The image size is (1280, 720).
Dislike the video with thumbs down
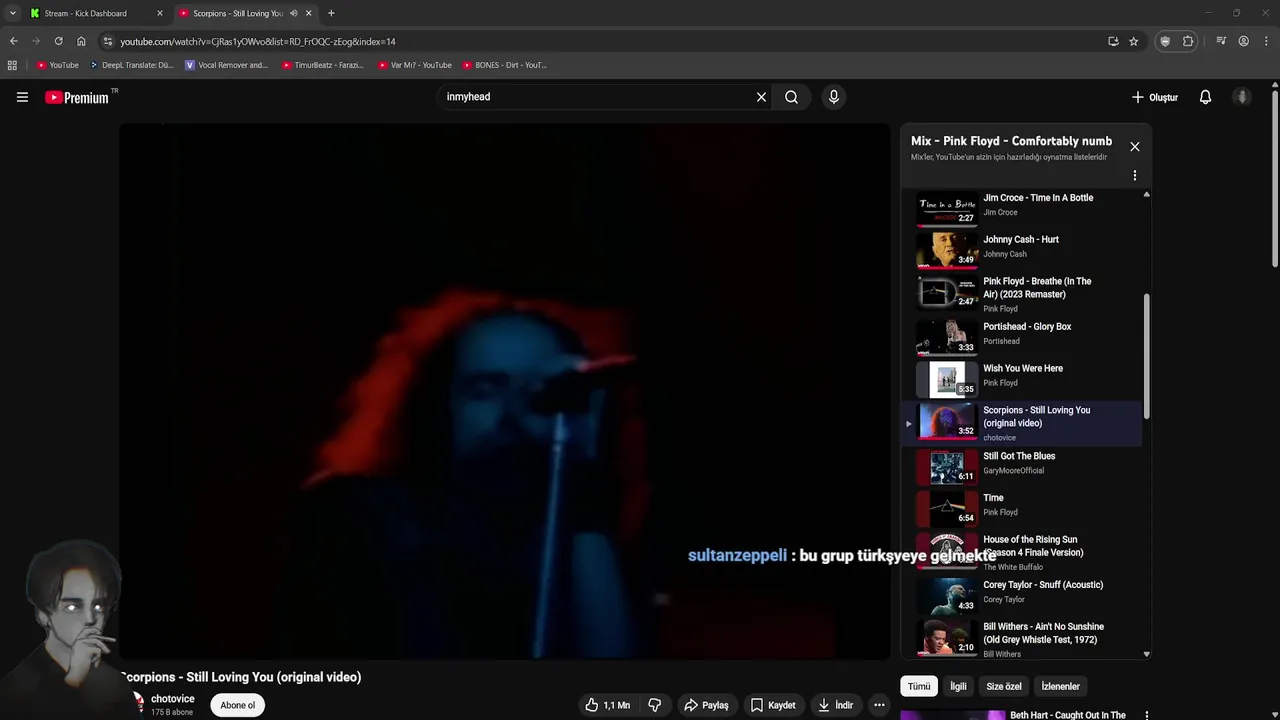[655, 705]
